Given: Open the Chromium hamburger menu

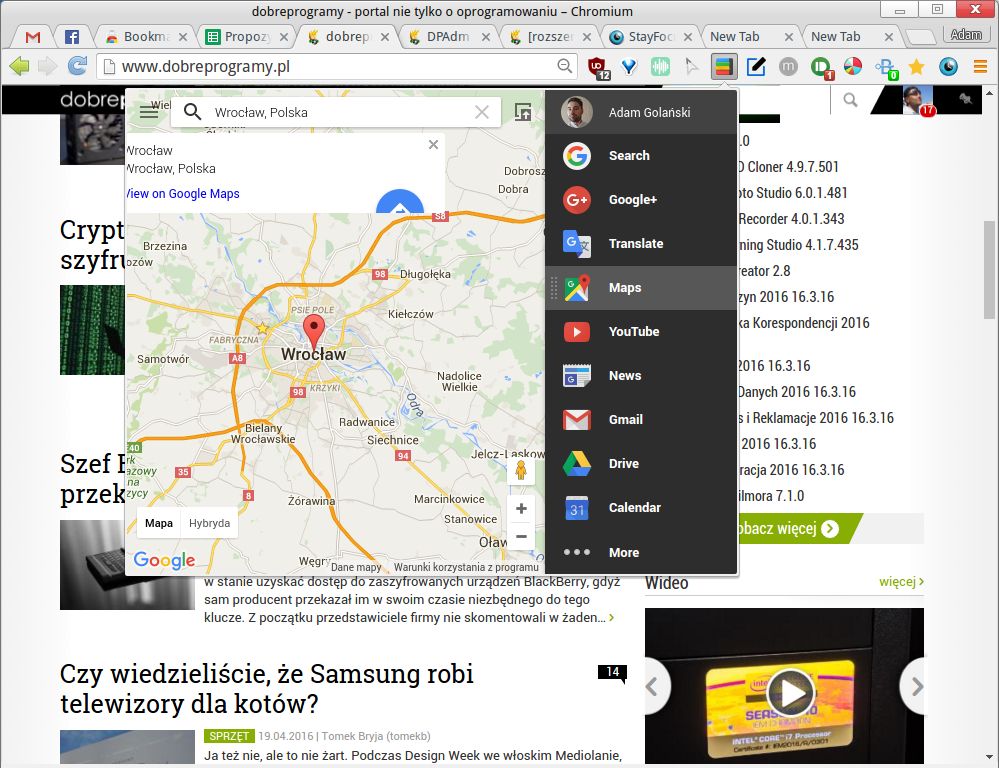Looking at the screenshot, I should coord(980,66).
